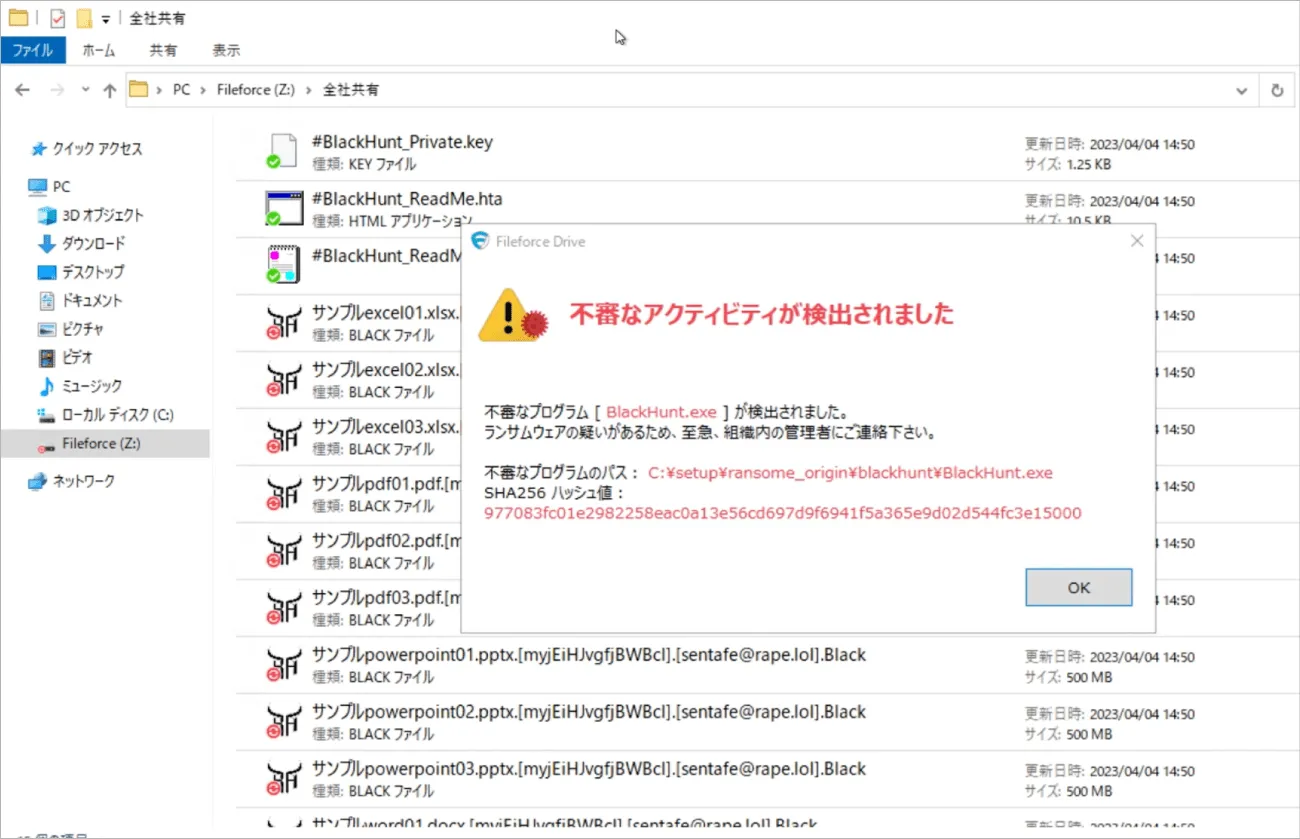The height and width of the screenshot is (839, 1300).
Task: Select ネットワーク in navigation pane
Action: coord(83,481)
